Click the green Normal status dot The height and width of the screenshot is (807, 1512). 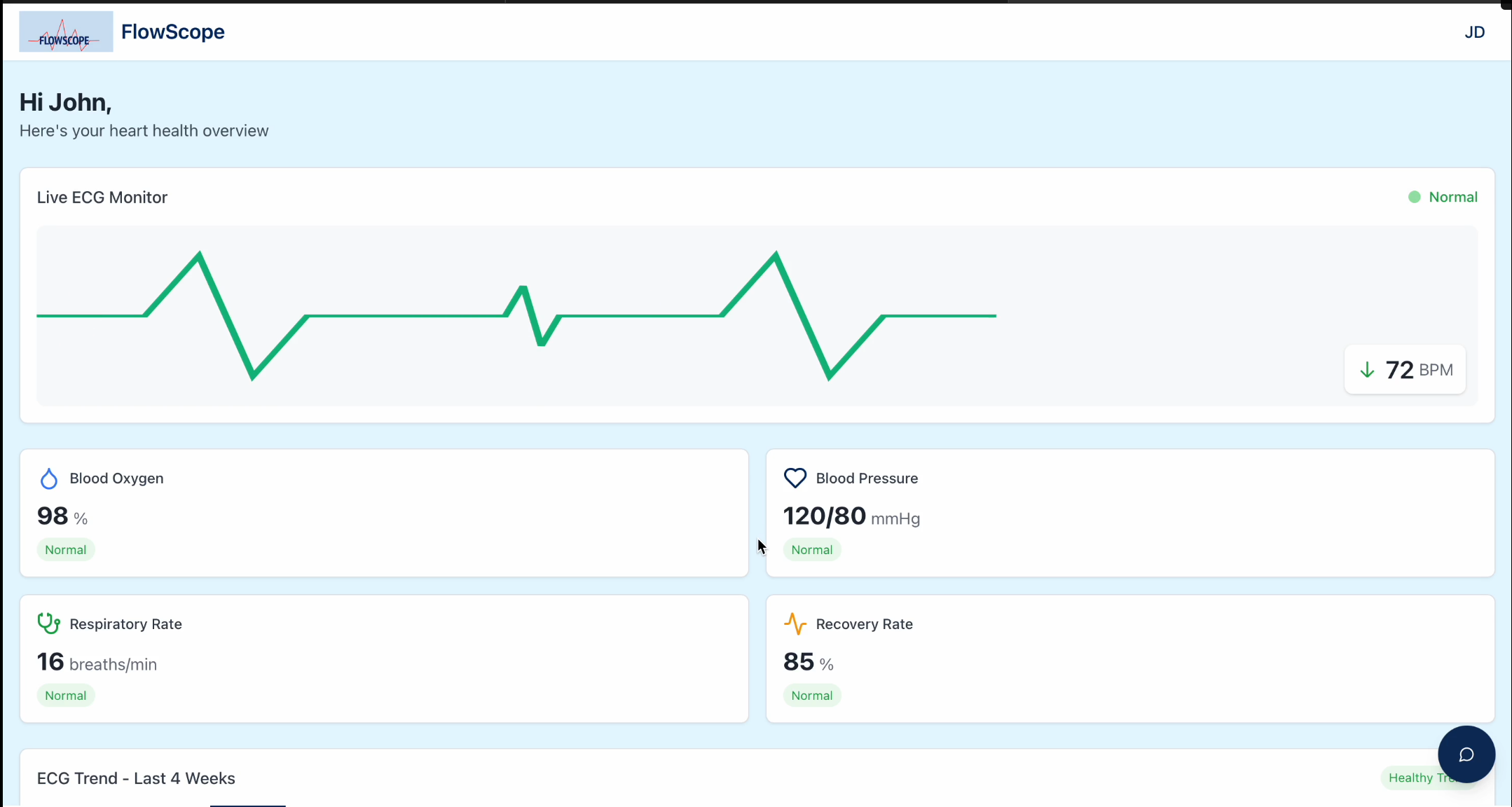click(1414, 198)
